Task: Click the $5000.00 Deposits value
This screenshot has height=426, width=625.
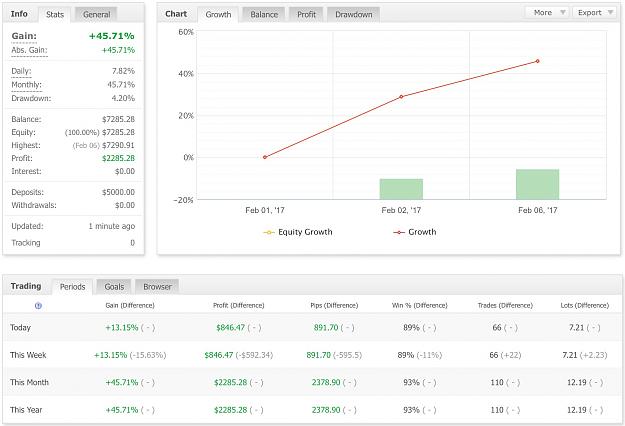Action: 118,192
